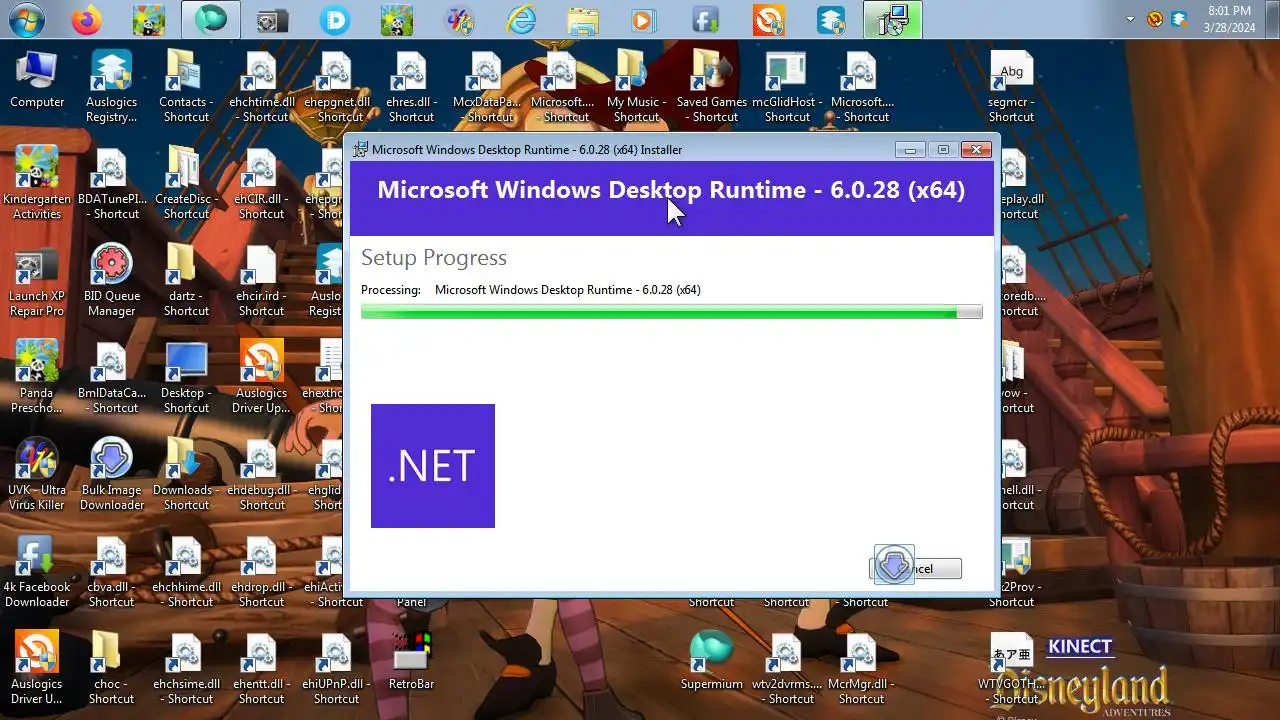The image size is (1280, 720).
Task: Select cbva.dll shortcut icon
Action: point(111,572)
